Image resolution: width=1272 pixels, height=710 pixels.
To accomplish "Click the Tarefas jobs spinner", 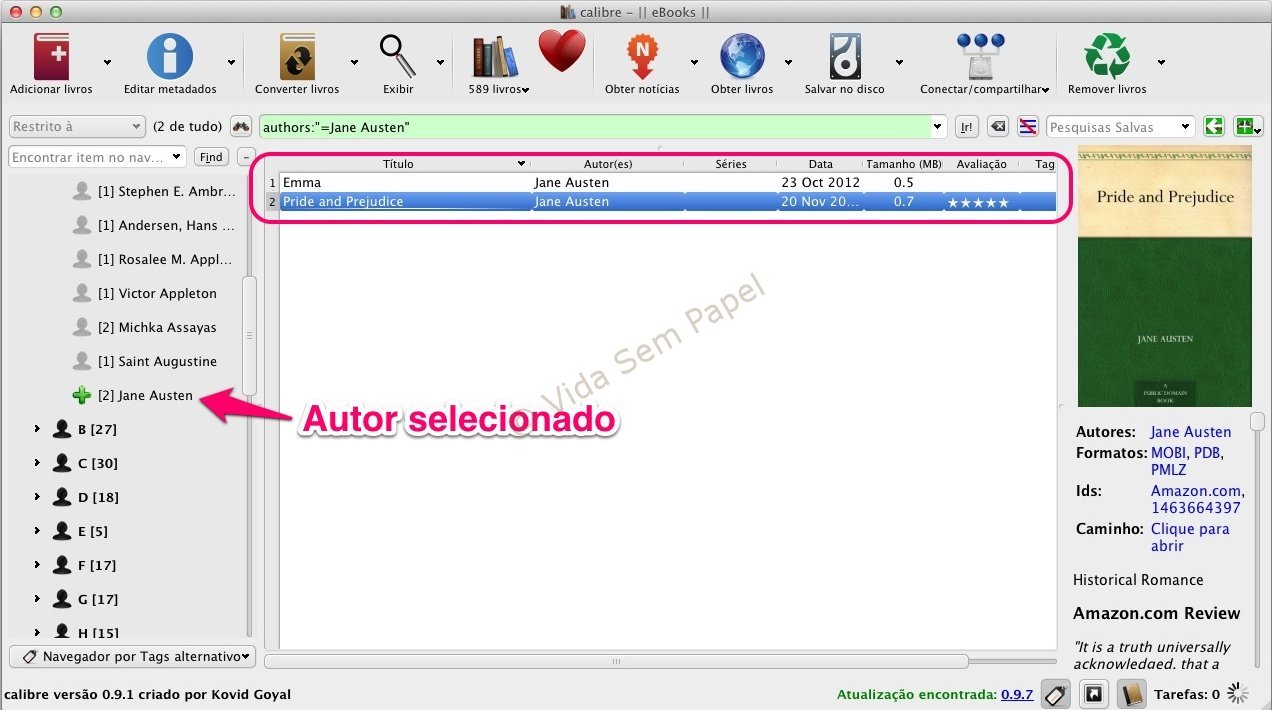I will click(1238, 694).
